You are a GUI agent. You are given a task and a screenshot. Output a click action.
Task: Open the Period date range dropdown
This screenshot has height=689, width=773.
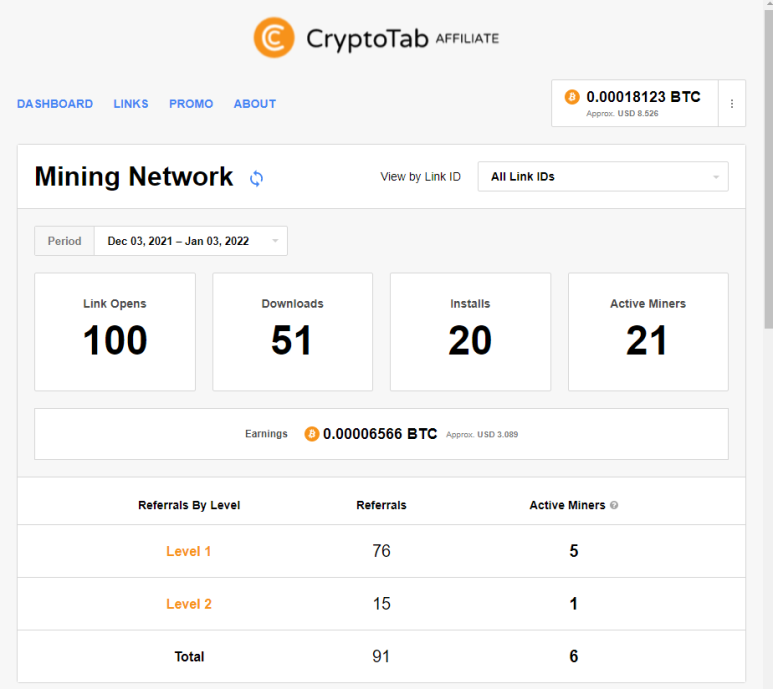point(191,241)
